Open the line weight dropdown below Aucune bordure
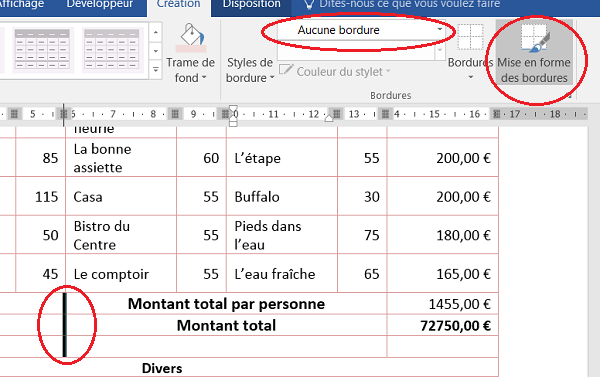 tap(440, 50)
